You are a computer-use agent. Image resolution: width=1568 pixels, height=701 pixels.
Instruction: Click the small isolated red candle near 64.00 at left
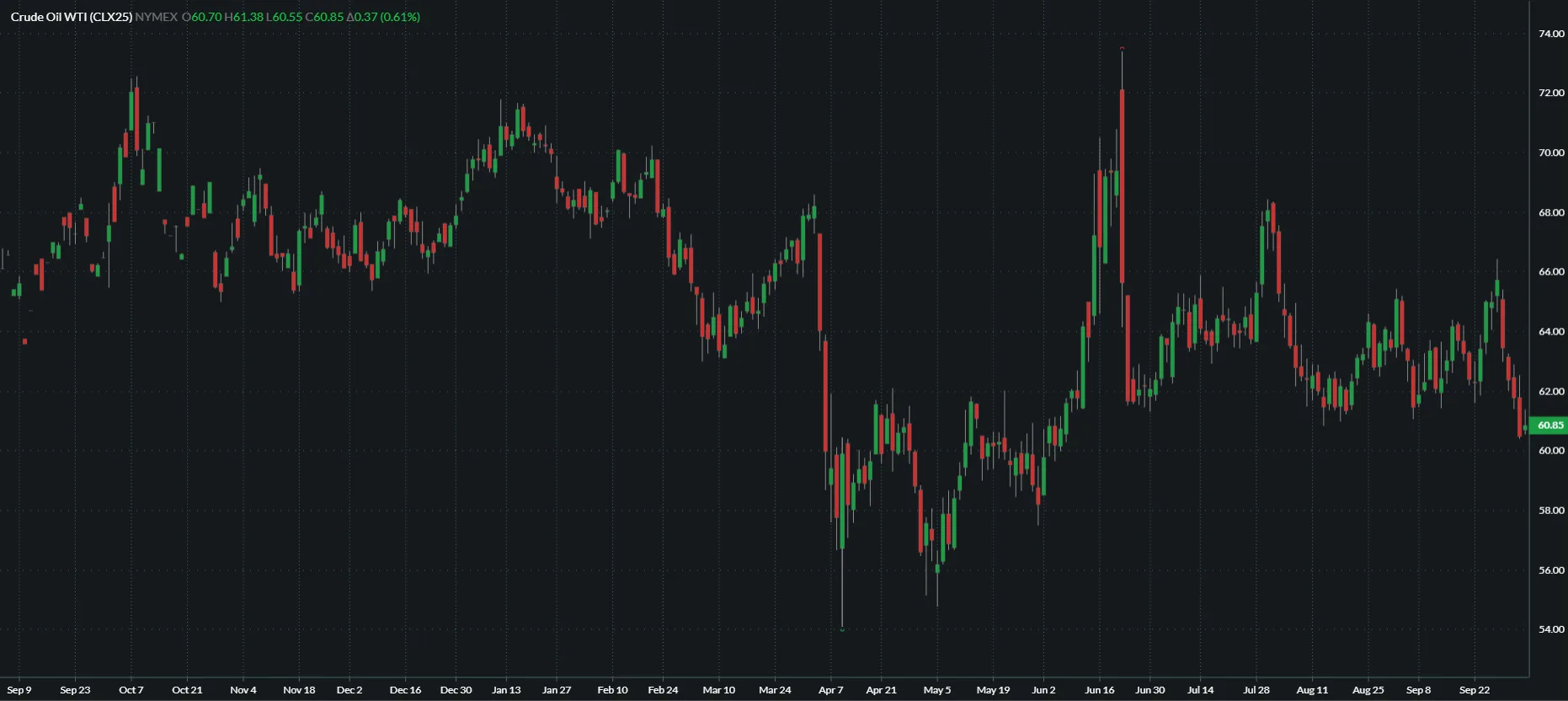coord(24,341)
